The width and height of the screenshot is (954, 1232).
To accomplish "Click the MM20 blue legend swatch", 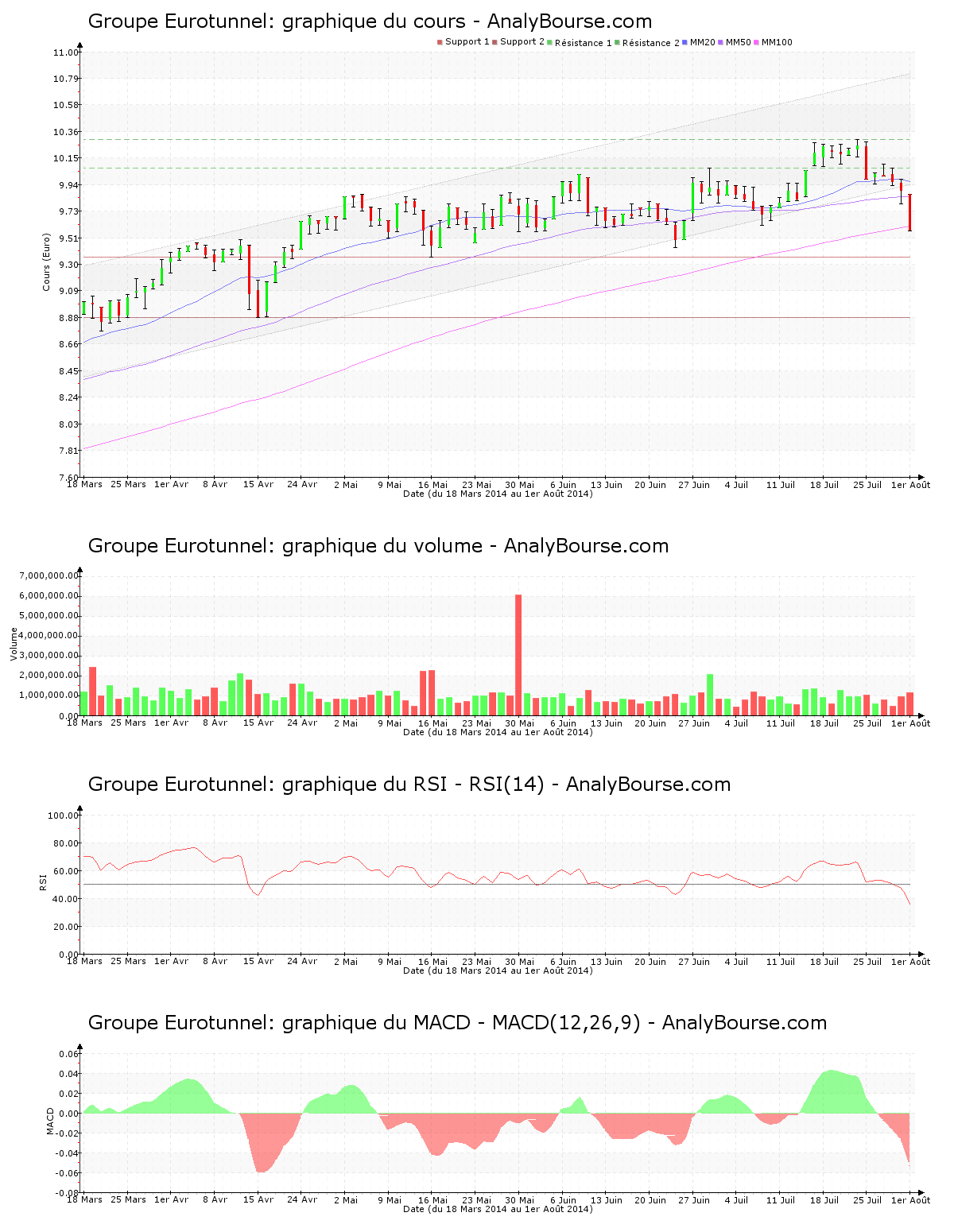I will click(684, 42).
